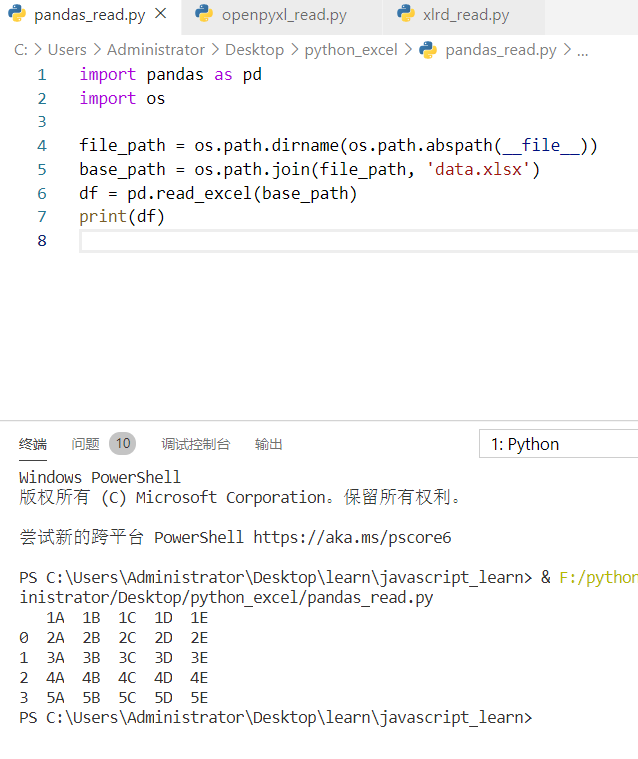
Task: Click the Administrator breadcrumb segment
Action: (x=156, y=50)
